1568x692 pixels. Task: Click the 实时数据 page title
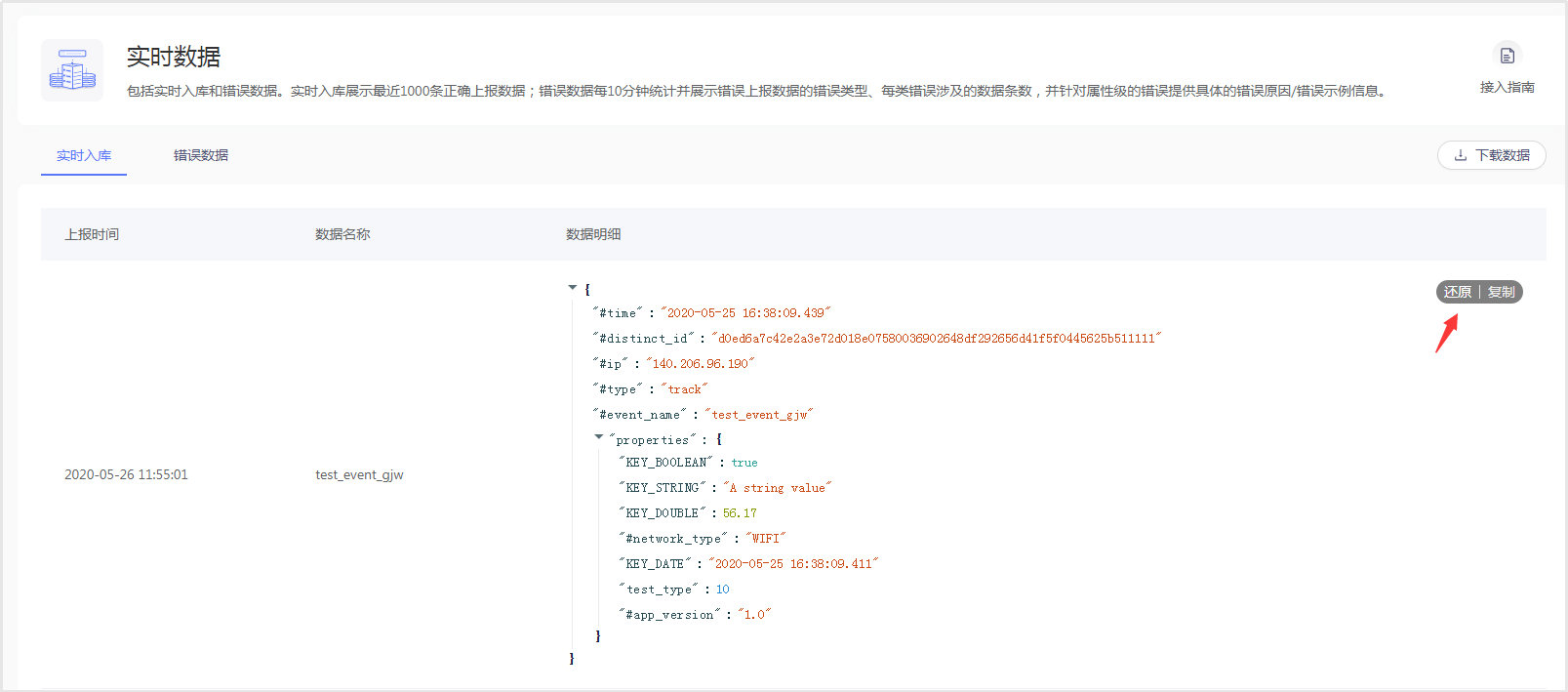point(174,57)
